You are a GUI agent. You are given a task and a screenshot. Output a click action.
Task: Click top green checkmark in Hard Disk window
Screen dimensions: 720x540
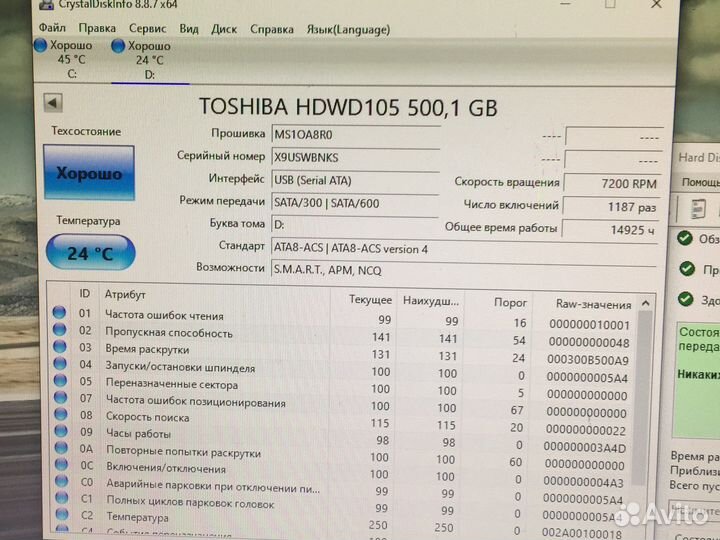(x=685, y=237)
